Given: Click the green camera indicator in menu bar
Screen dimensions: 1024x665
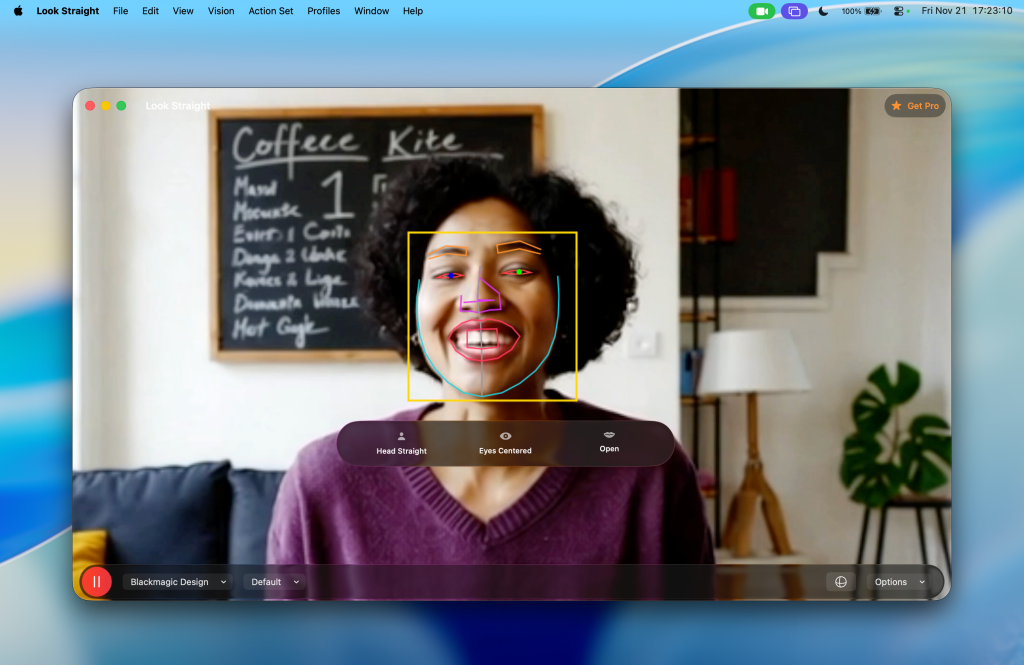Looking at the screenshot, I should 761,11.
